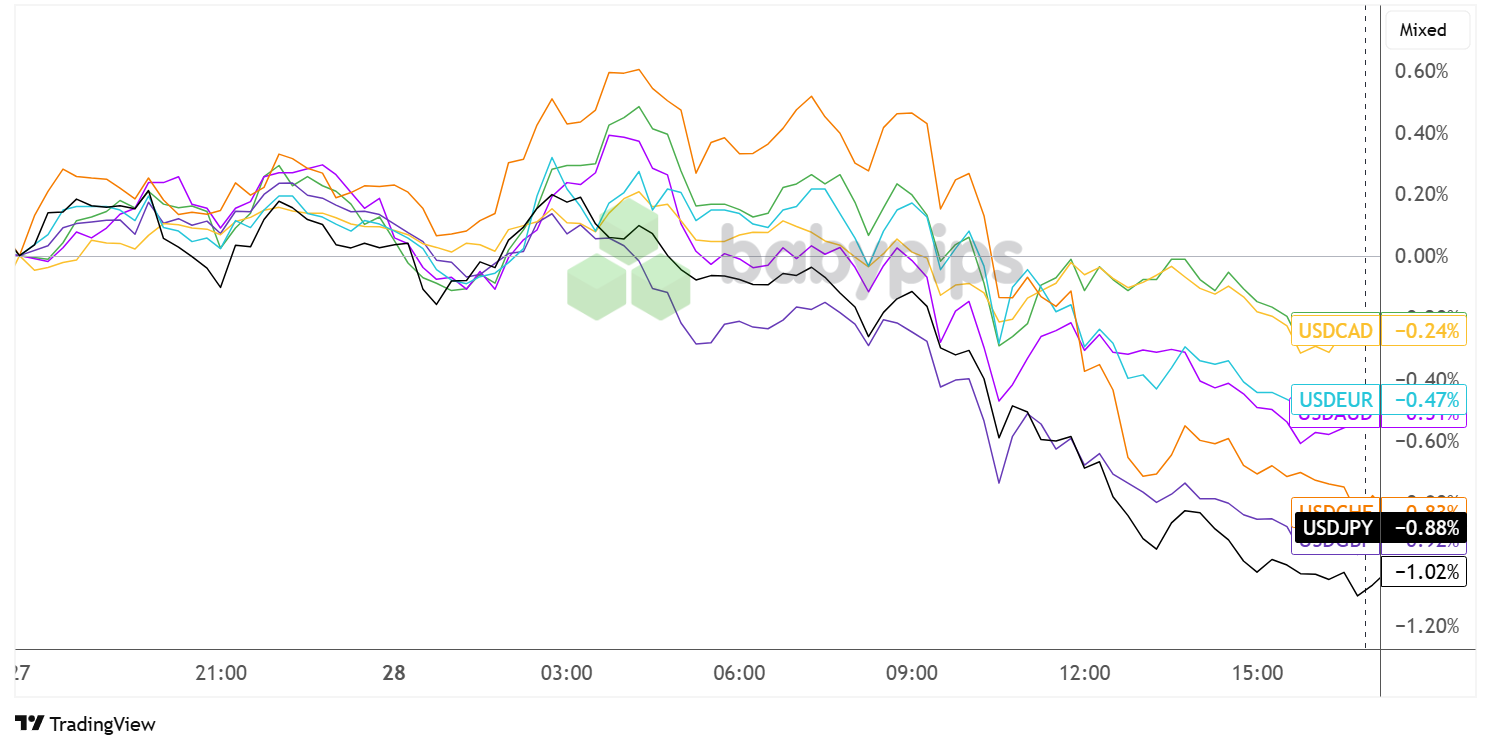
Task: Click the -1.02% last value tag
Action: pyautogui.click(x=1423, y=573)
